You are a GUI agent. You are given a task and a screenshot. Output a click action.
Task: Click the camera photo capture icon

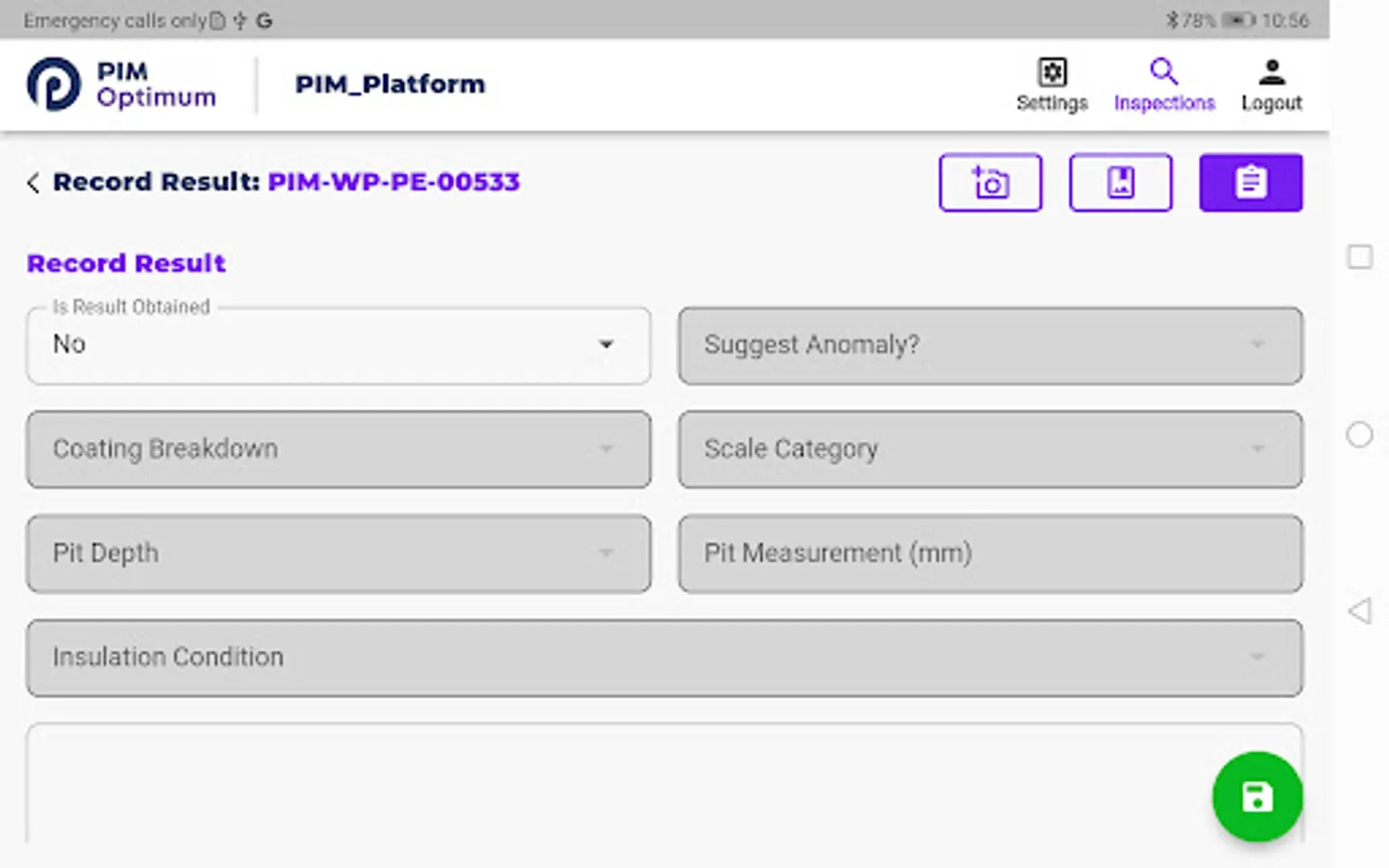coord(991,182)
